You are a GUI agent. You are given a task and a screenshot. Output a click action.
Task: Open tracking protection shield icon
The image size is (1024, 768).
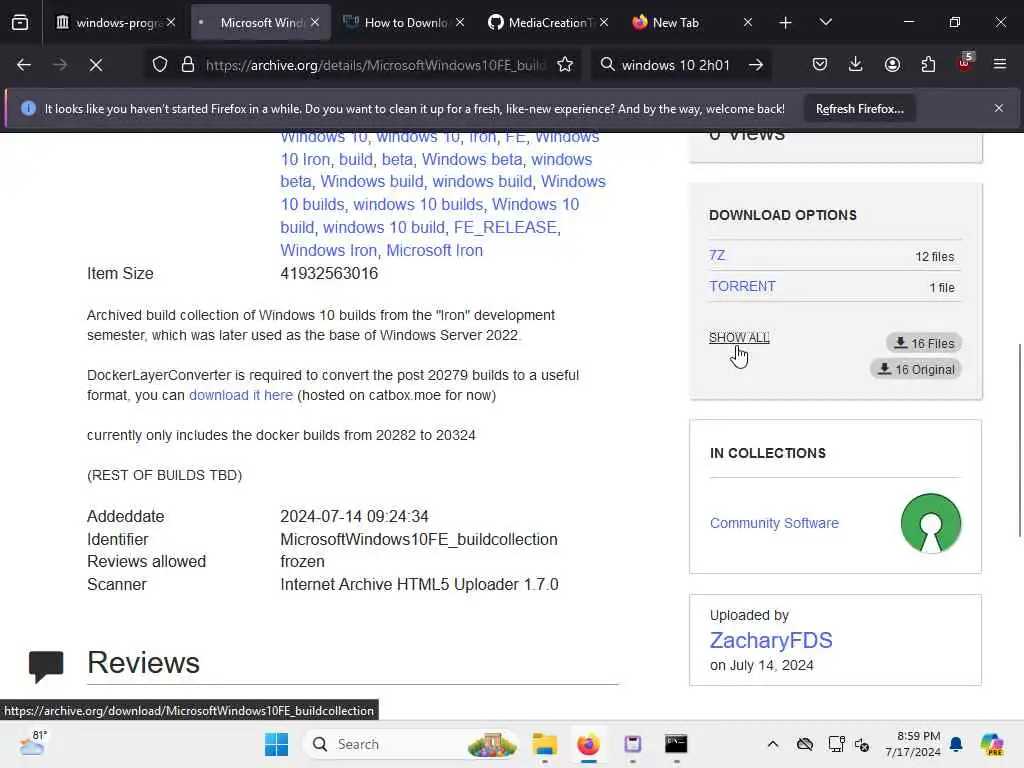[x=160, y=65]
